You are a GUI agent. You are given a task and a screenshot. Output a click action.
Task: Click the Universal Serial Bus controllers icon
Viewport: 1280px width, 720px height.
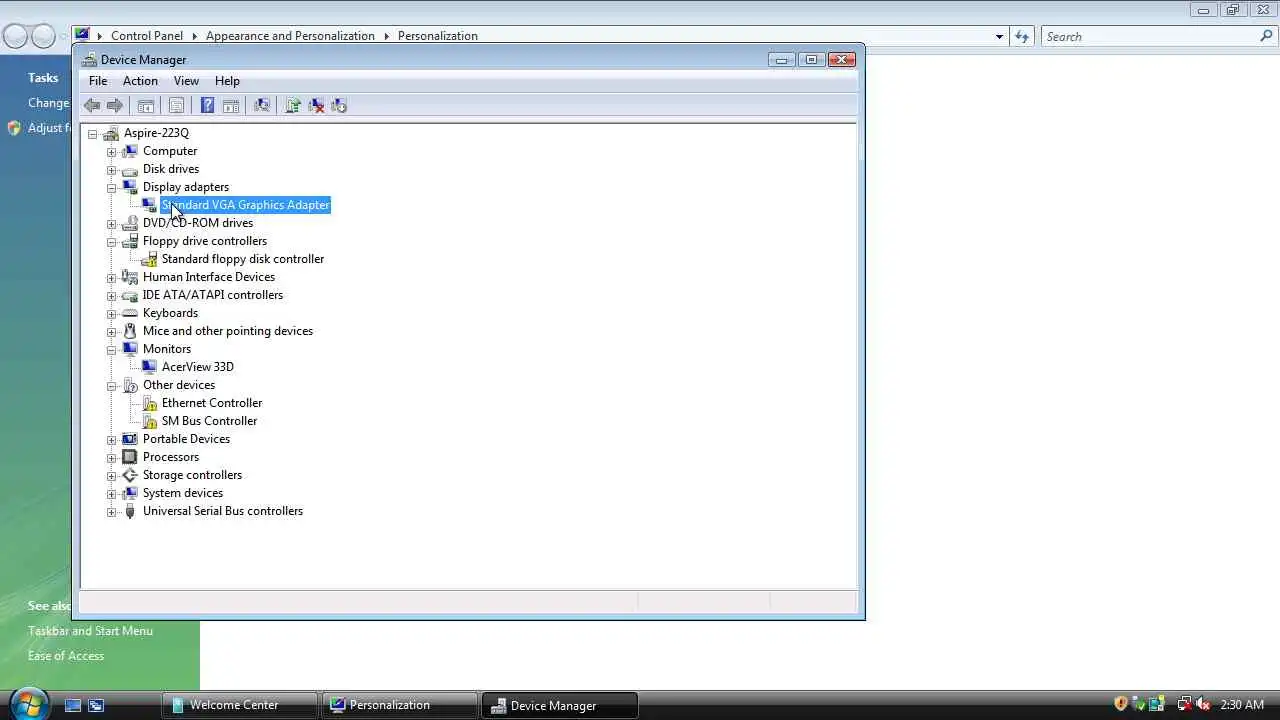click(130, 511)
